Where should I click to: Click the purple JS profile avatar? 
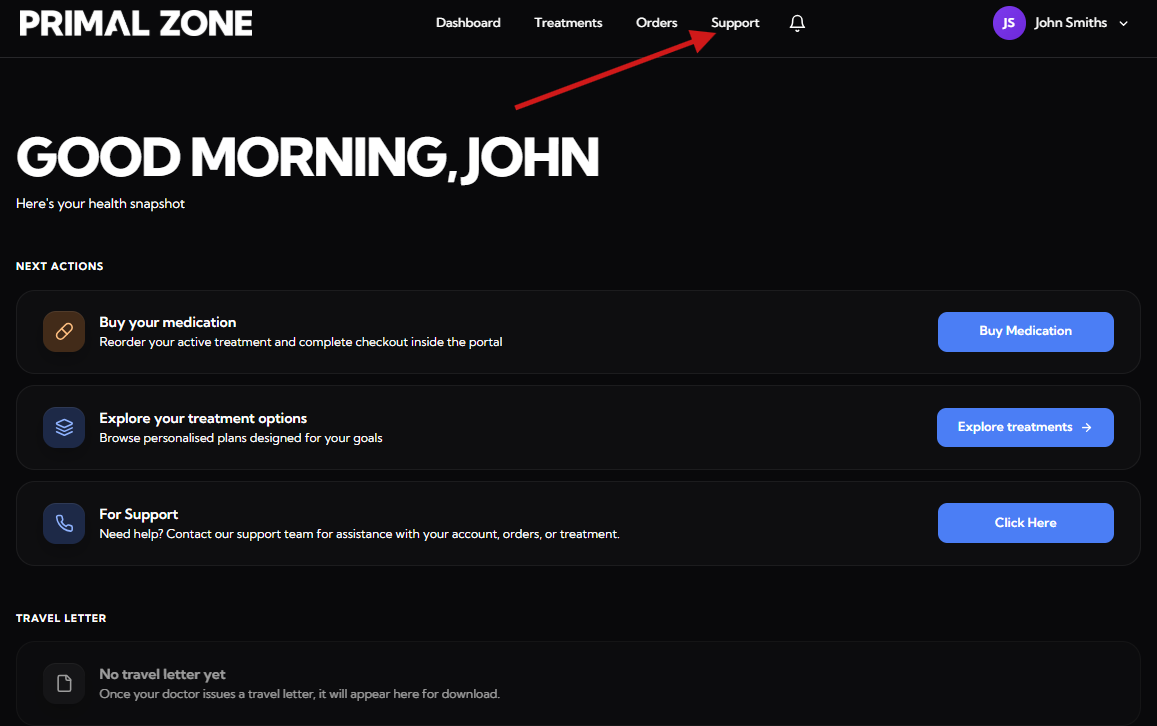tap(1008, 23)
